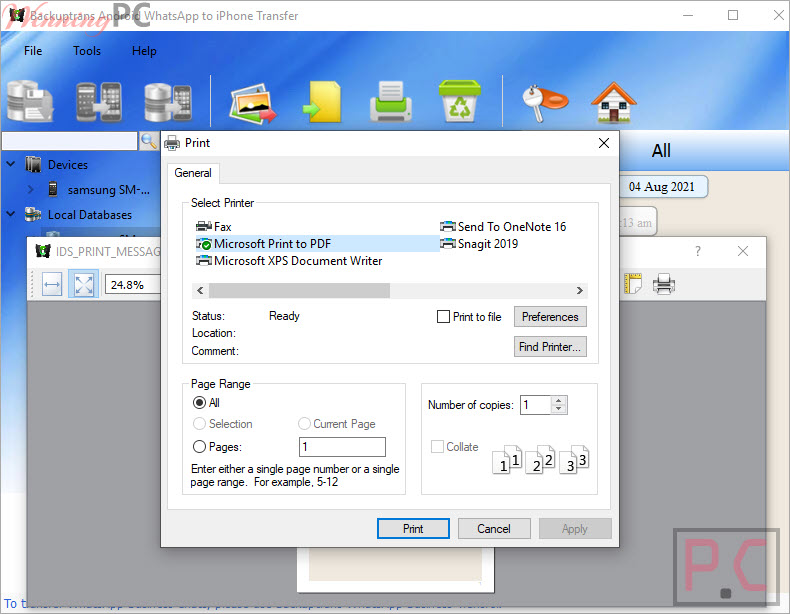790x614 pixels.
Task: Collapse the Local Databases tree node
Action: tap(11, 214)
